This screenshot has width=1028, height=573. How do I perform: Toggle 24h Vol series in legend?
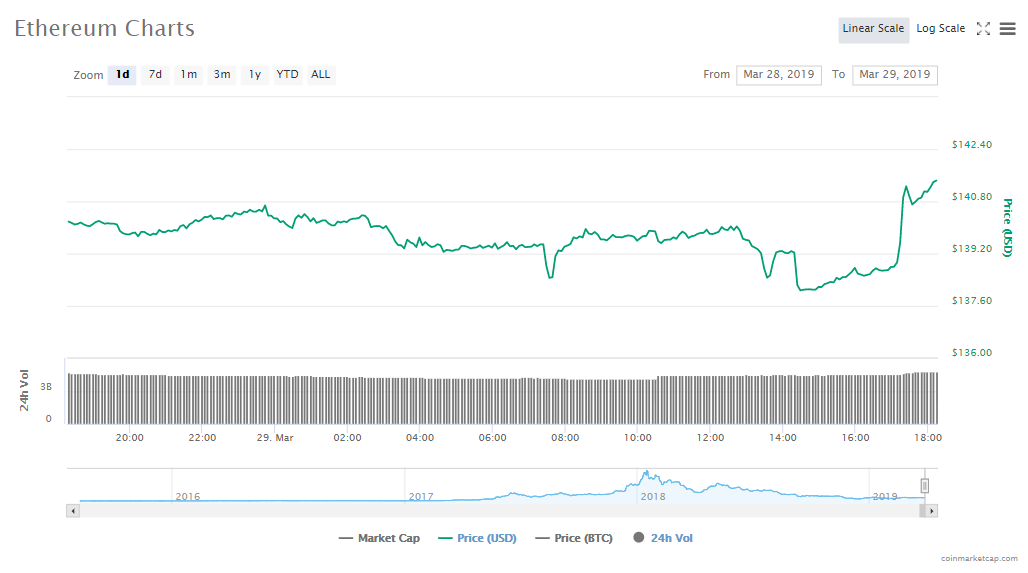(663, 538)
